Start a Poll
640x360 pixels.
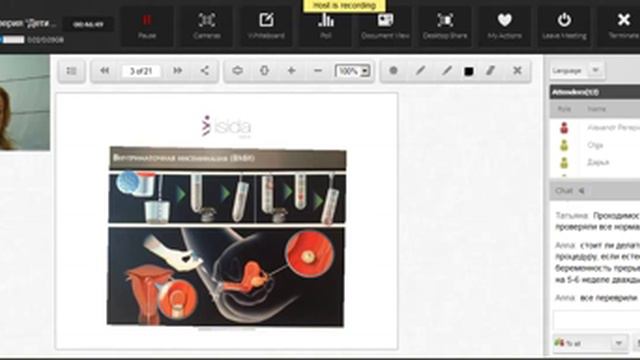tap(326, 26)
